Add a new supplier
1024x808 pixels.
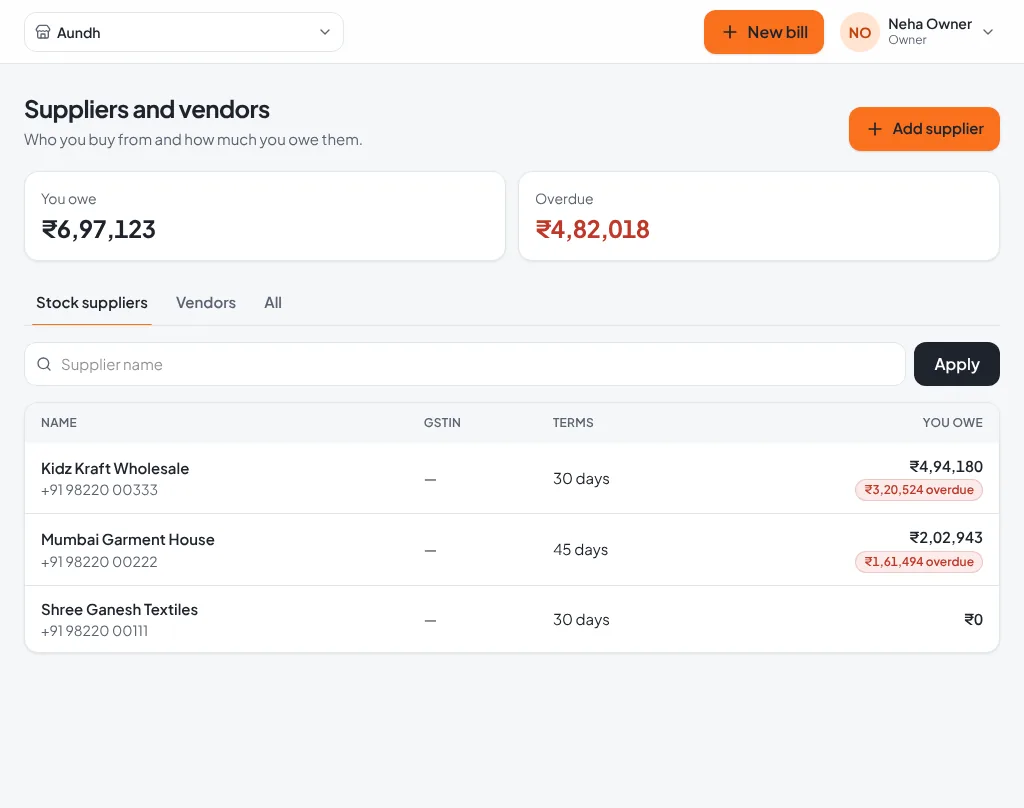tap(924, 129)
